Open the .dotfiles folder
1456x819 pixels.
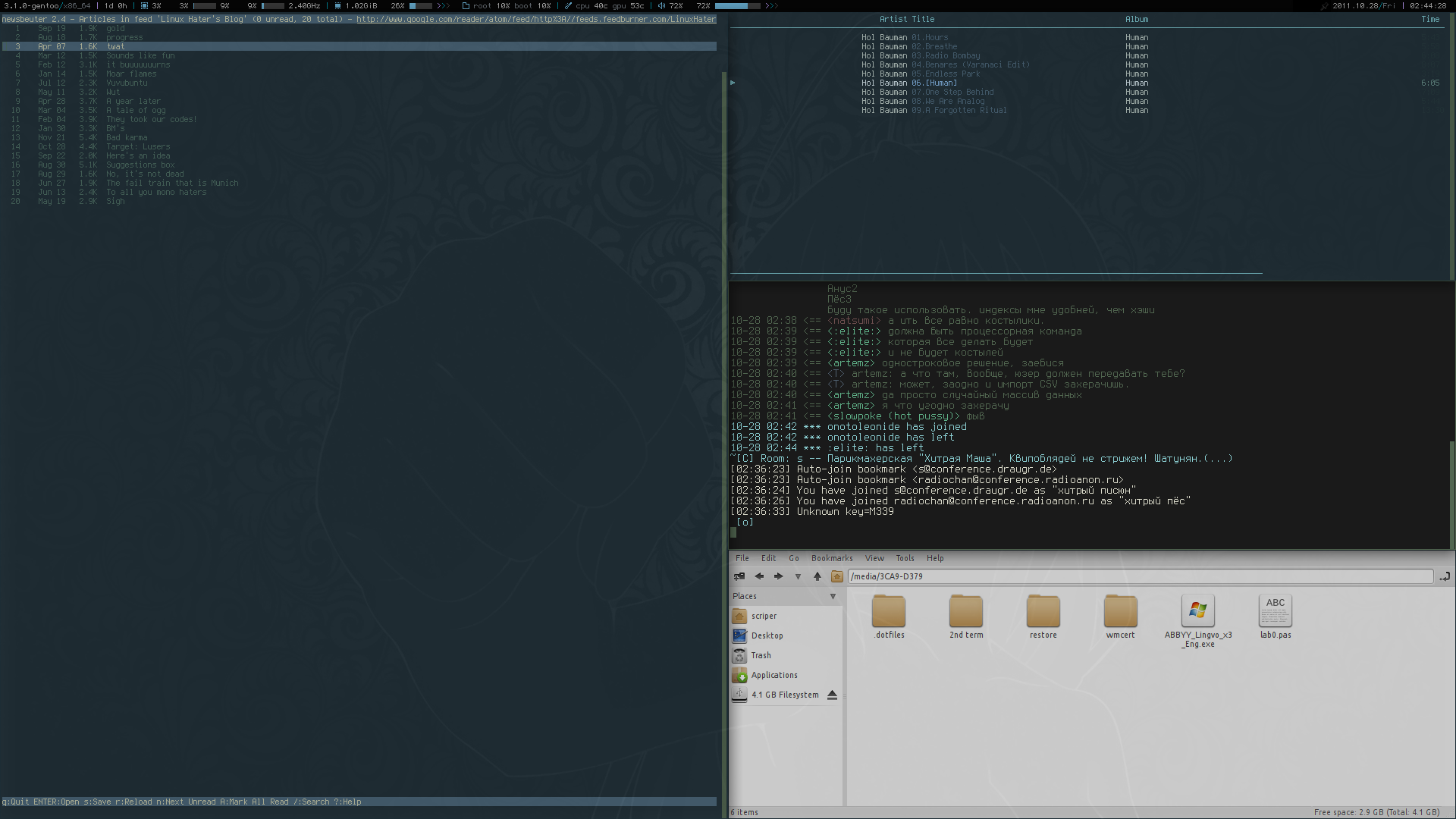pyautogui.click(x=889, y=611)
